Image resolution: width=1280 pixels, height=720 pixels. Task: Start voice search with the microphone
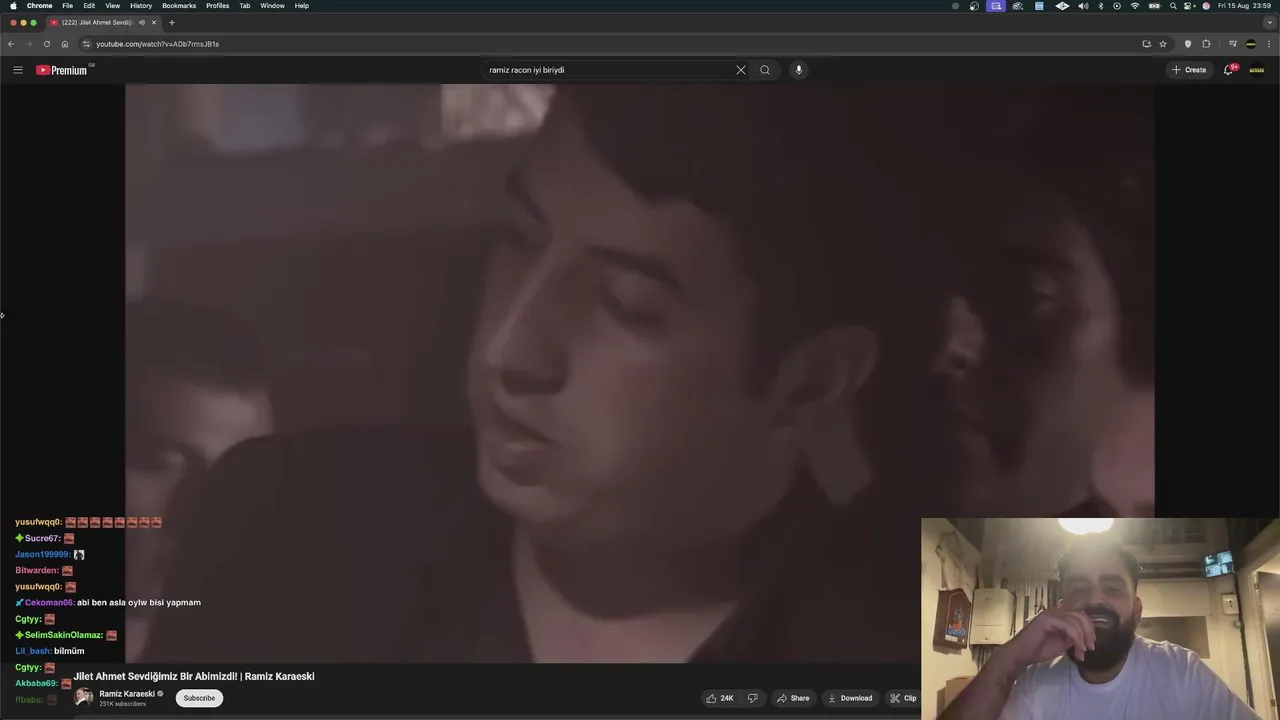pyautogui.click(x=798, y=70)
